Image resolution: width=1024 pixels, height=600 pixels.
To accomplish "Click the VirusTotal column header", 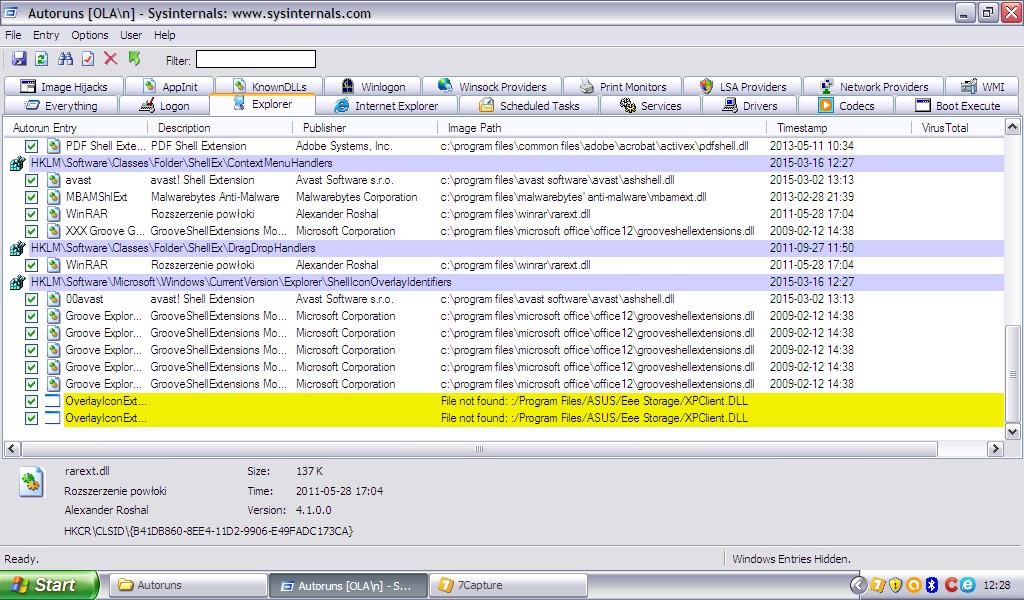I will pos(957,128).
